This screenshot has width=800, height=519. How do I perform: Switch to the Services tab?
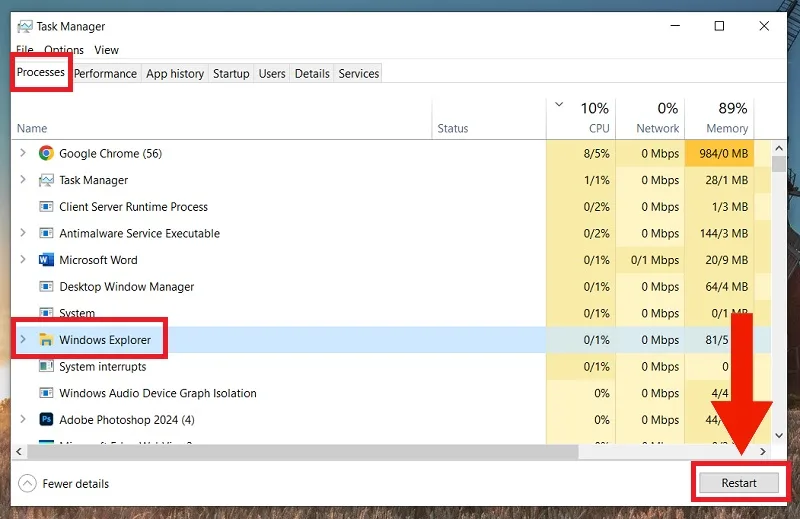(x=359, y=73)
